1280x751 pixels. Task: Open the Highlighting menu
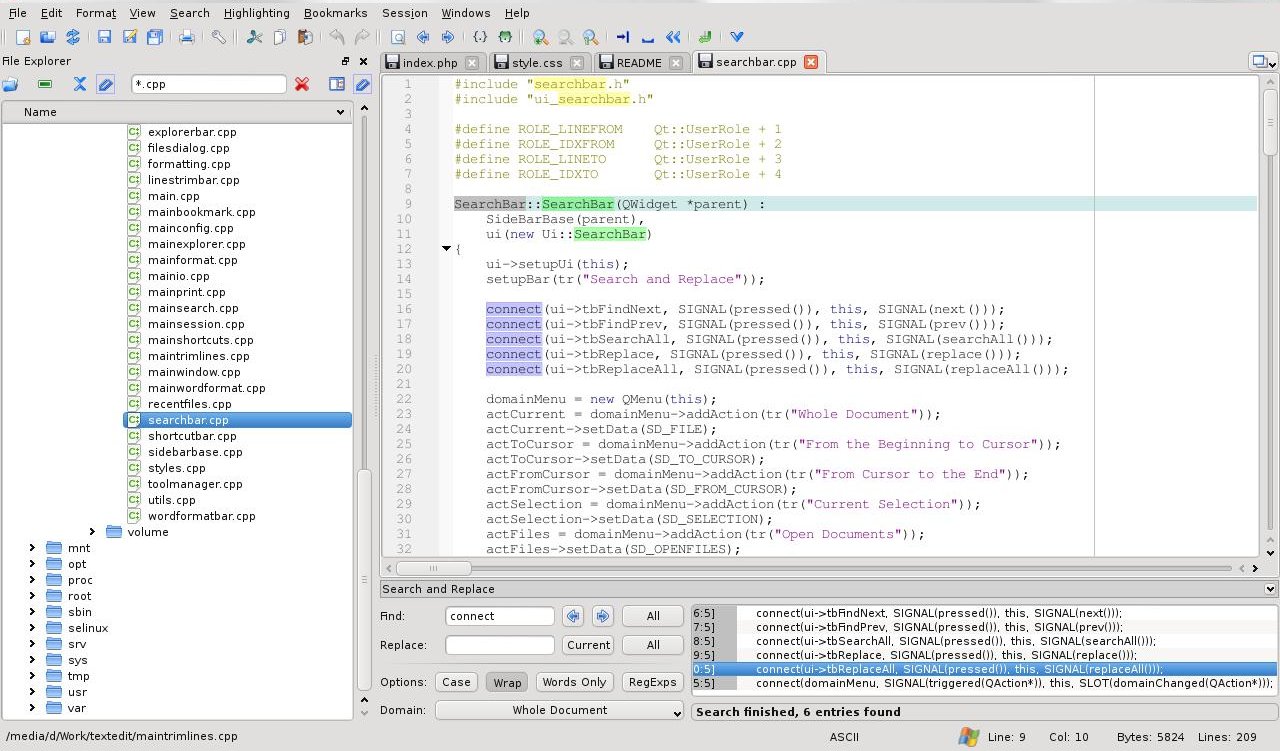point(256,13)
